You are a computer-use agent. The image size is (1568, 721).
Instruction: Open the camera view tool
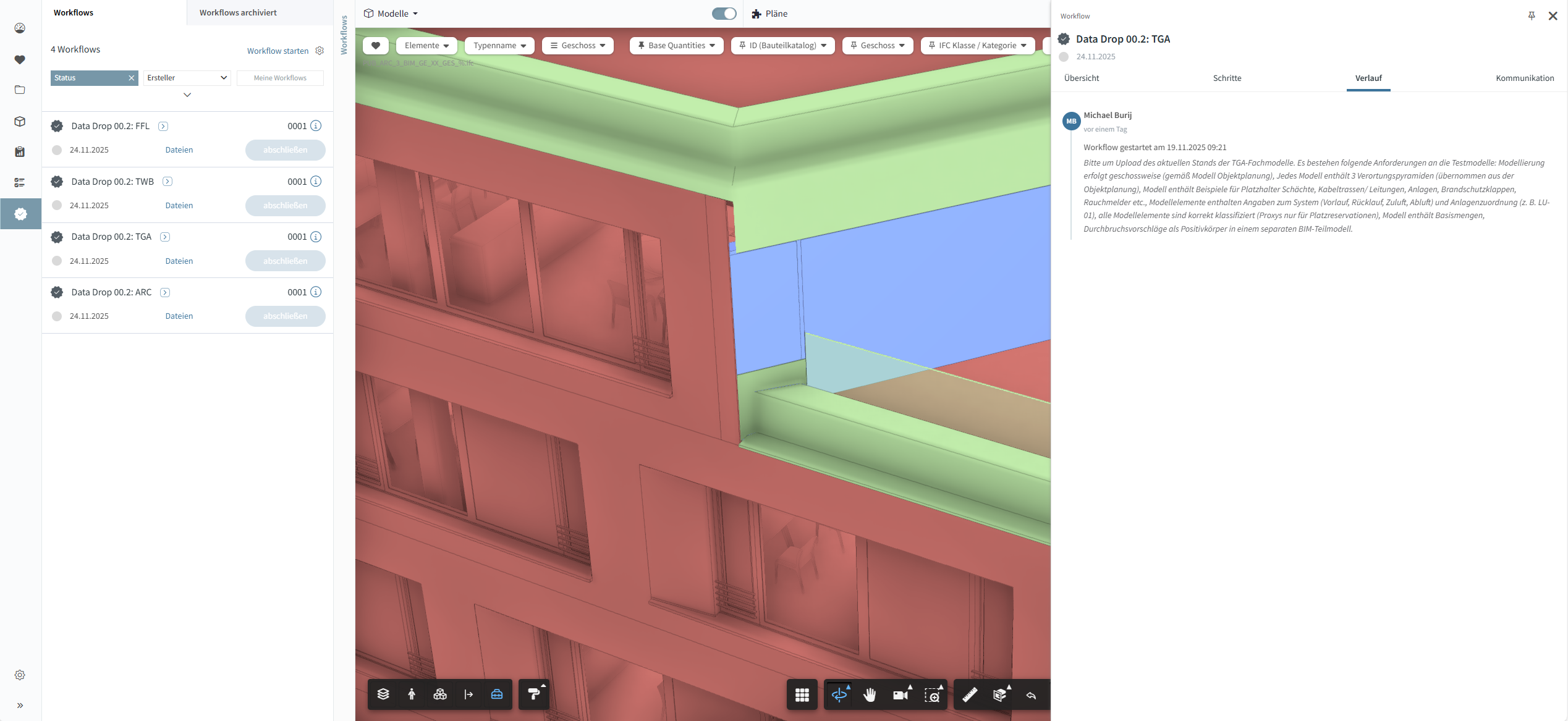tap(901, 695)
